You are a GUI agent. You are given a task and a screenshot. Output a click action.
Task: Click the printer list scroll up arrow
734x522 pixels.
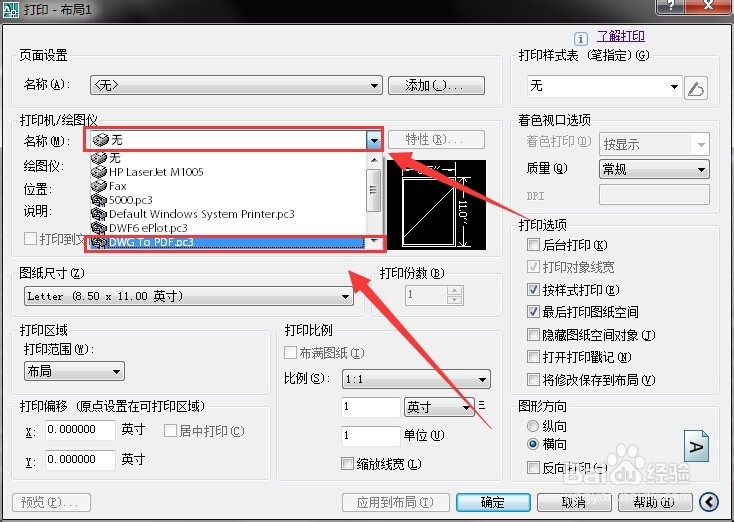click(374, 160)
